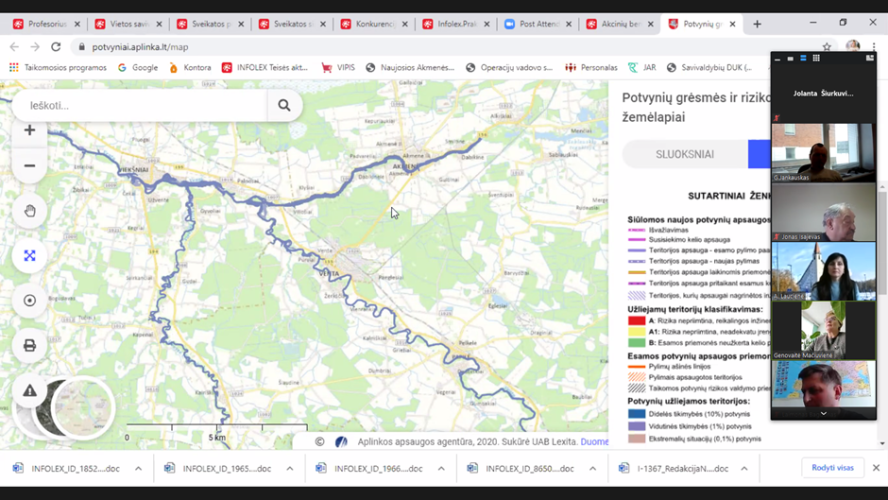Click the red class A swatch
This screenshot has height=500, width=888.
click(x=637, y=320)
